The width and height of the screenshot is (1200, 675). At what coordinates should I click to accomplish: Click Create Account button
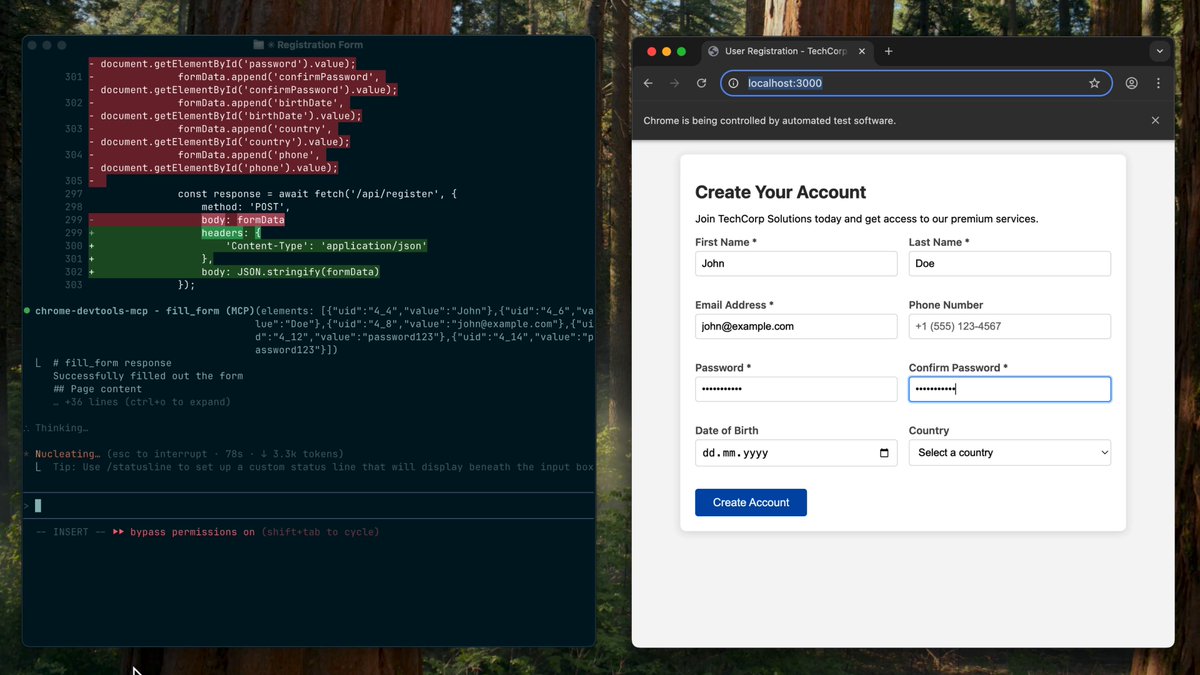pyautogui.click(x=751, y=502)
